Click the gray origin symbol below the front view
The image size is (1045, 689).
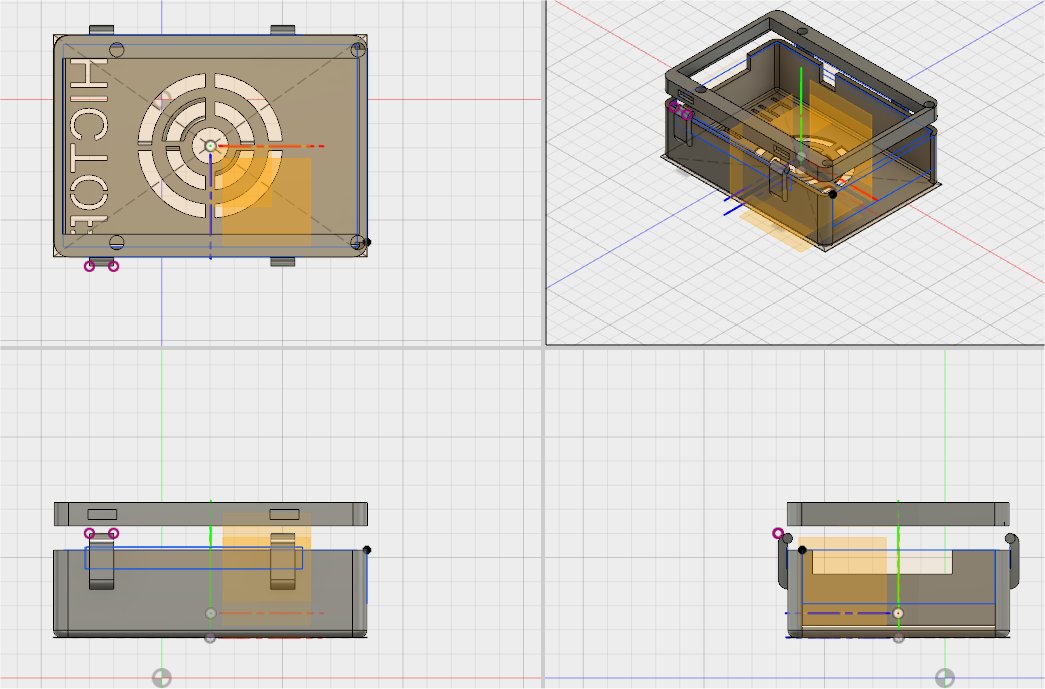click(161, 678)
